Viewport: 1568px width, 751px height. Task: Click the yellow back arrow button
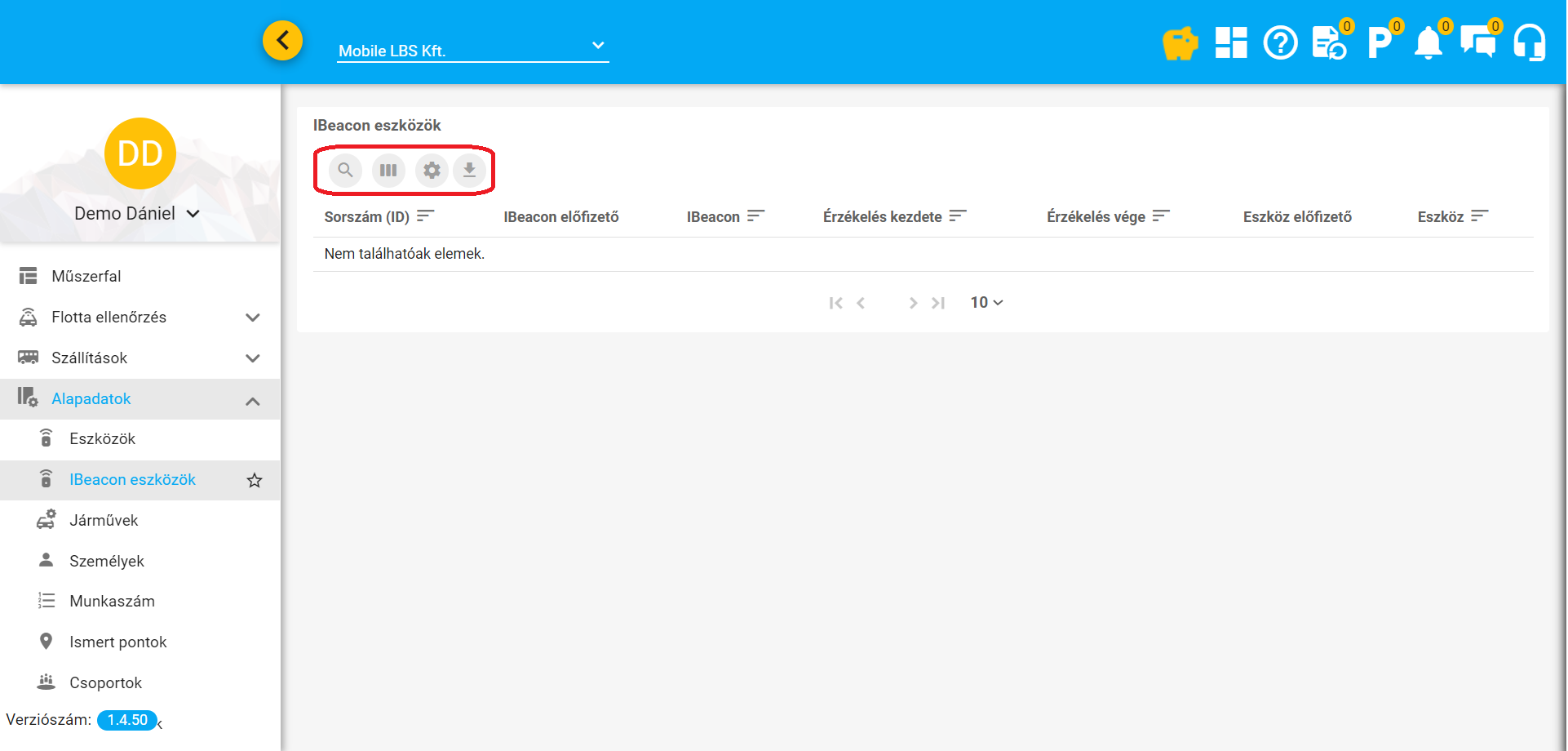tap(282, 40)
